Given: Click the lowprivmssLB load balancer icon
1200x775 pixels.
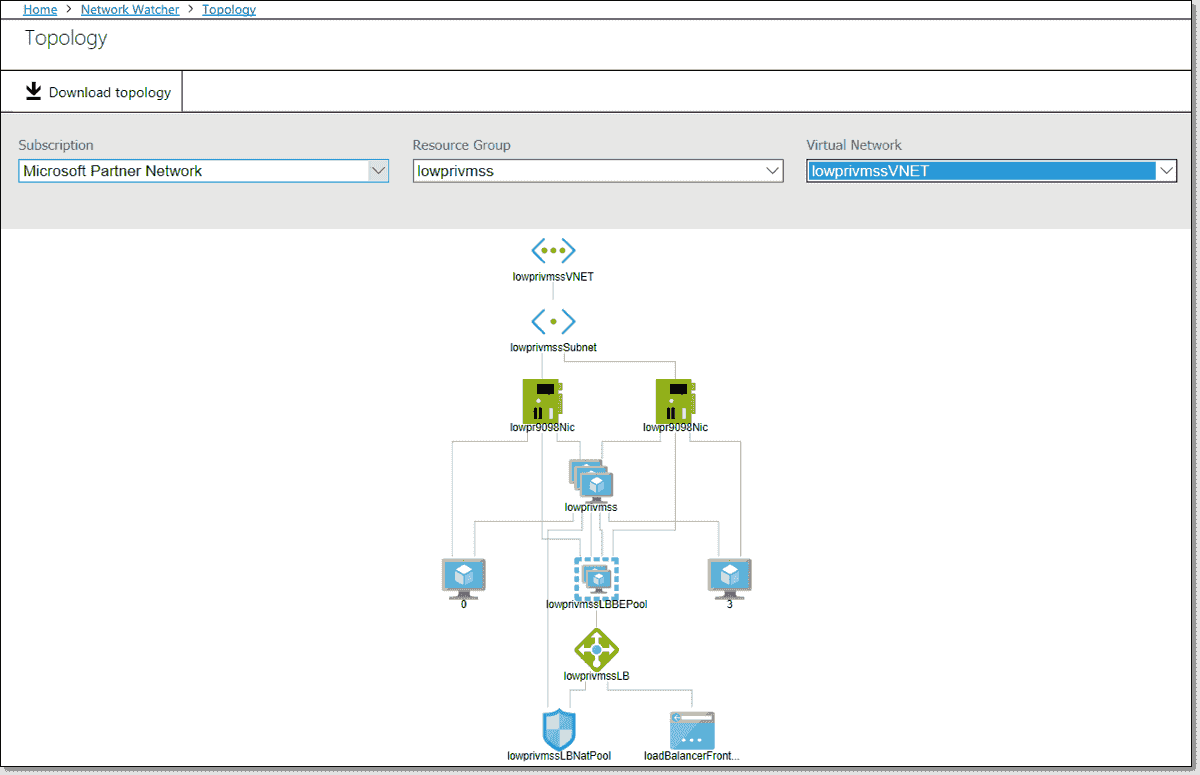Looking at the screenshot, I should click(x=597, y=649).
